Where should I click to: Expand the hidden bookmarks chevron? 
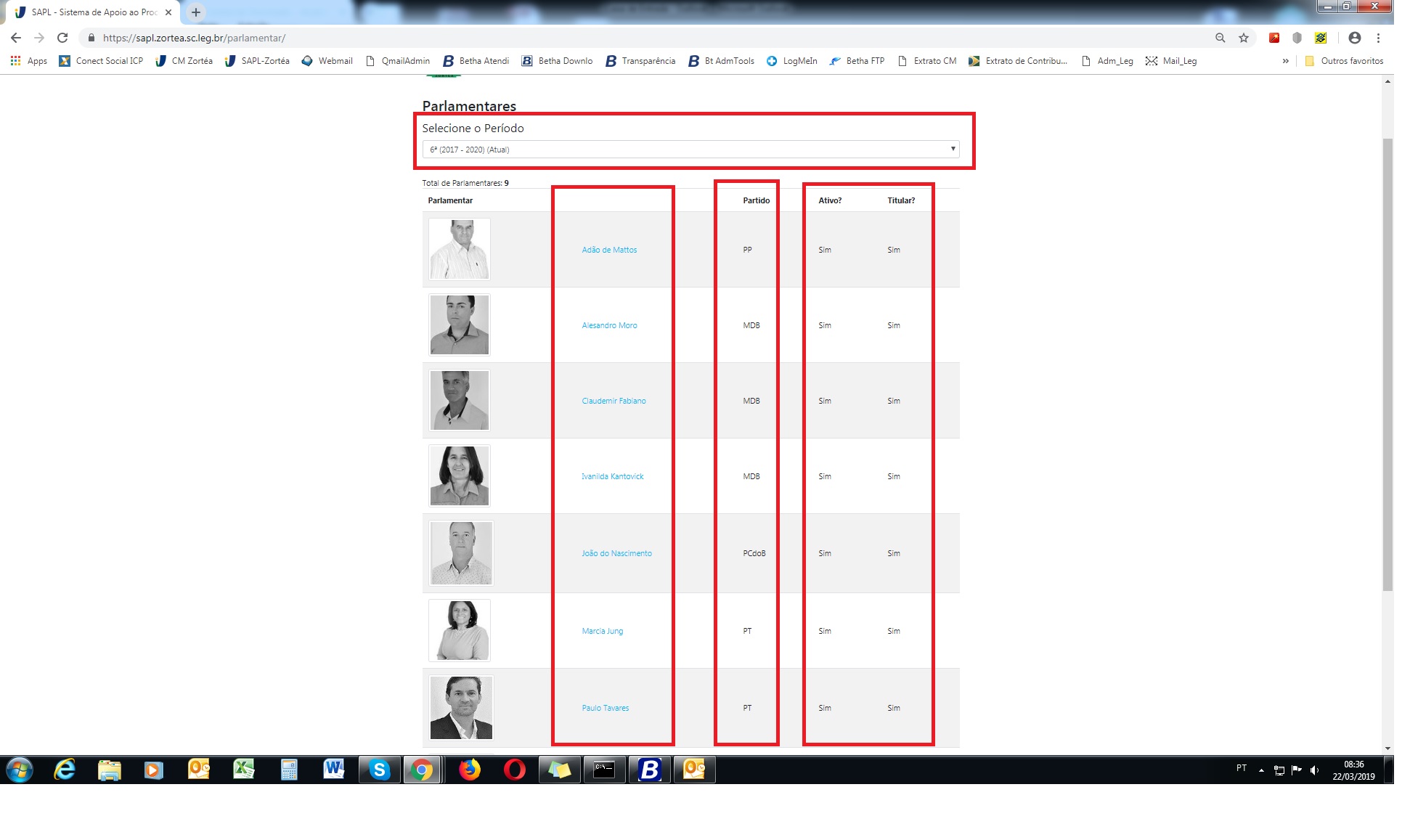point(1285,61)
